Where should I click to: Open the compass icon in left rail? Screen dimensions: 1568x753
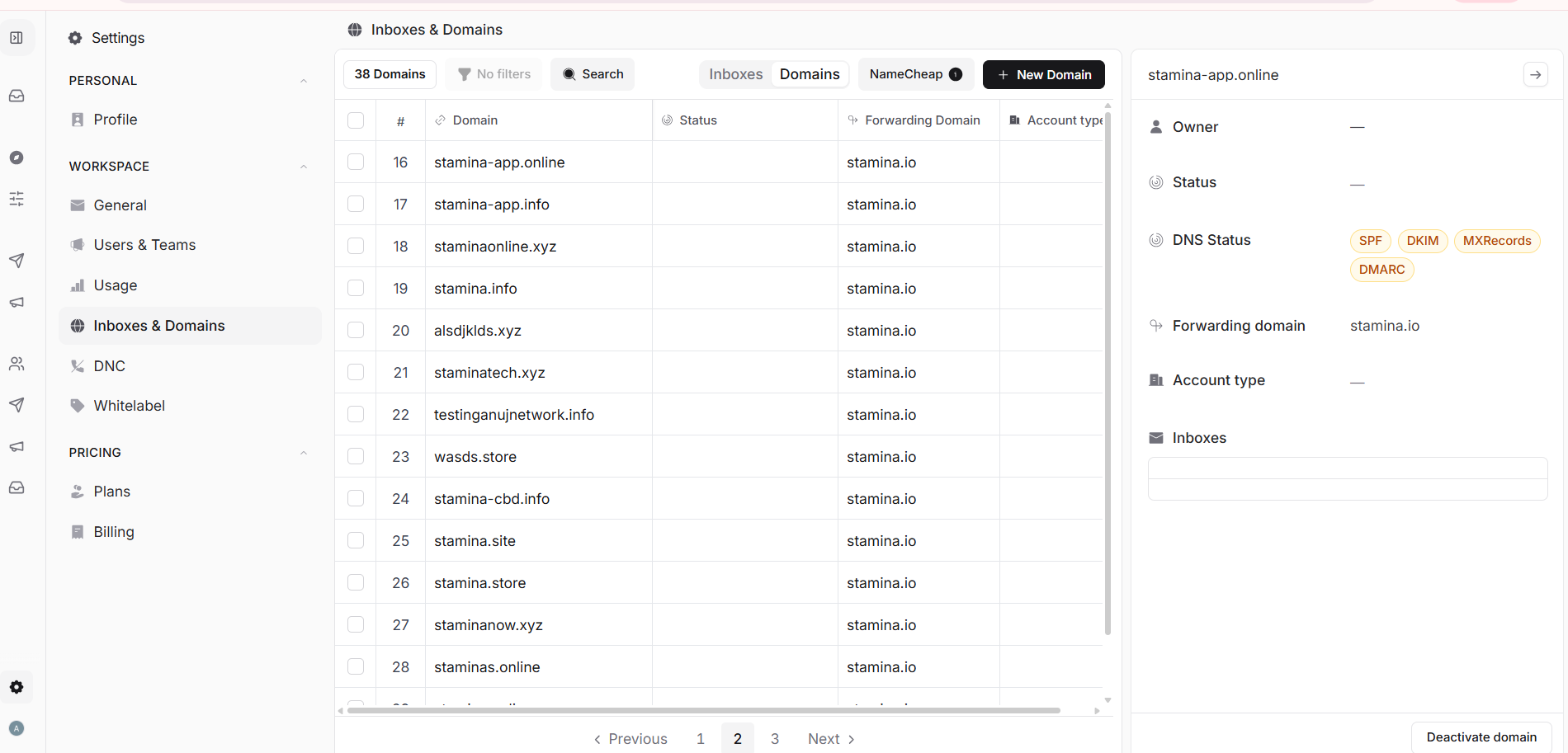pyautogui.click(x=17, y=158)
